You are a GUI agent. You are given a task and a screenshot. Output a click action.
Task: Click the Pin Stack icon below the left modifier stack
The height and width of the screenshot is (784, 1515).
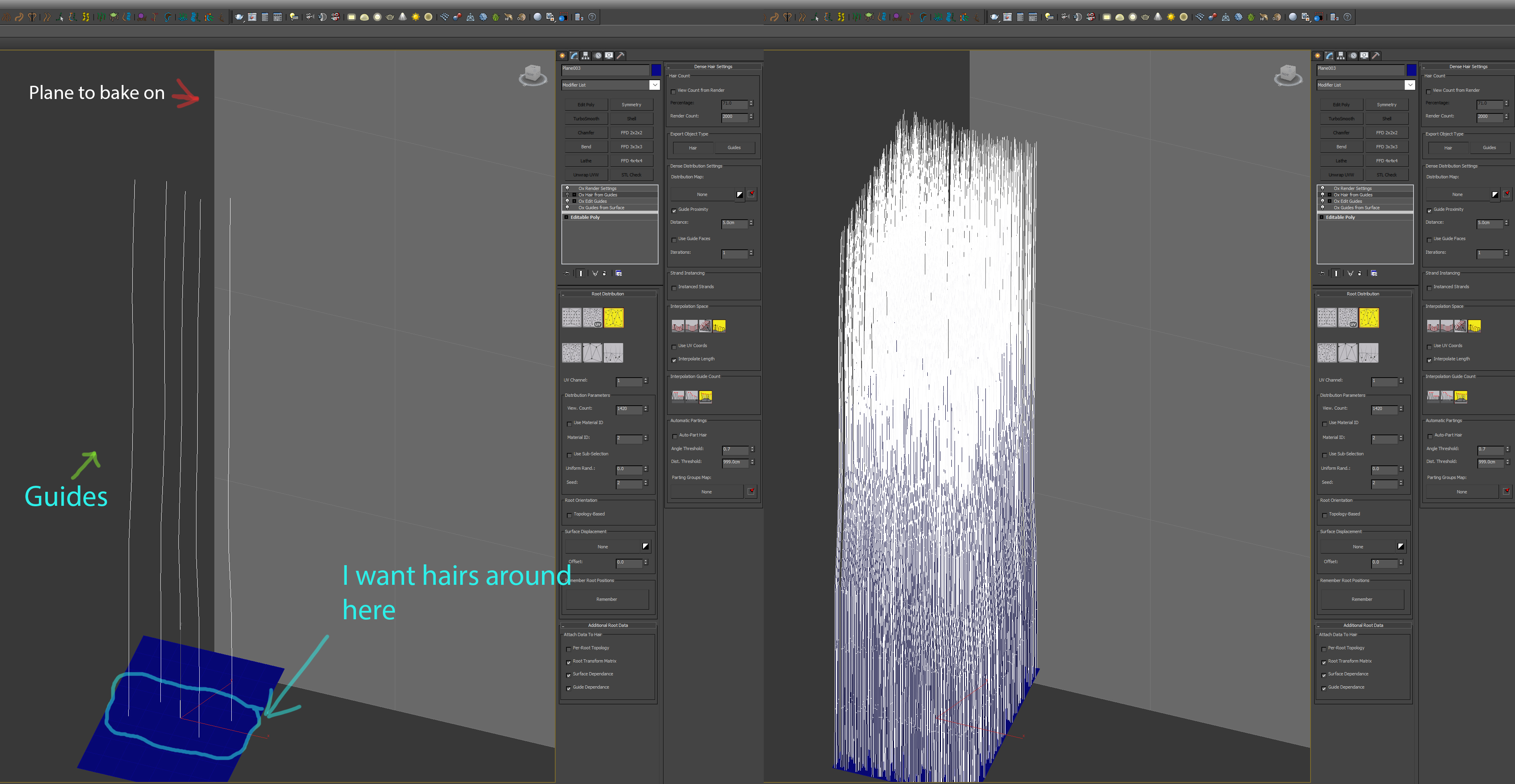(x=567, y=273)
